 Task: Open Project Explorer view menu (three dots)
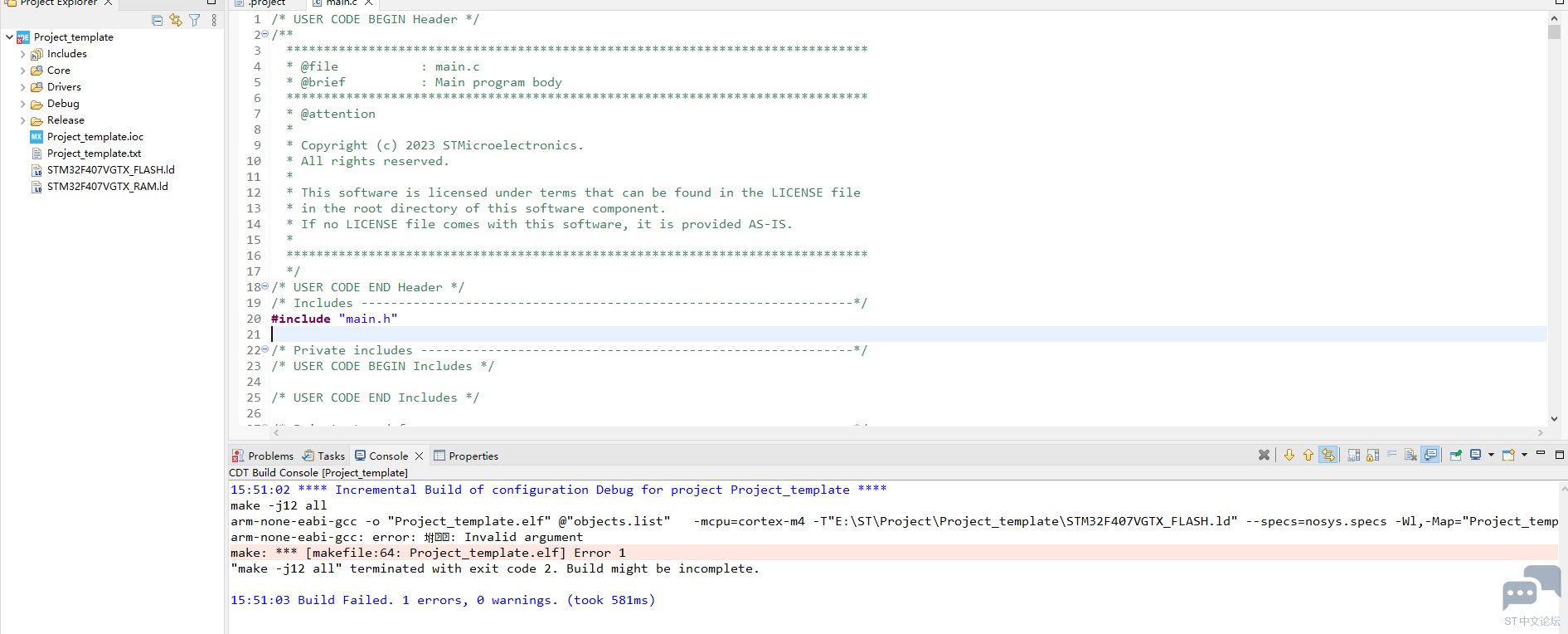click(x=214, y=20)
